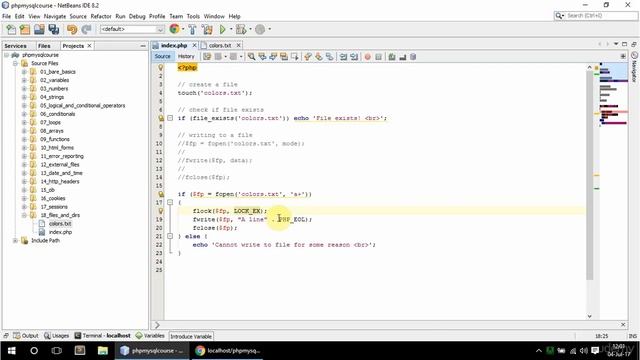Open the Usages window button
The width and height of the screenshot is (640, 360).
tap(57, 336)
